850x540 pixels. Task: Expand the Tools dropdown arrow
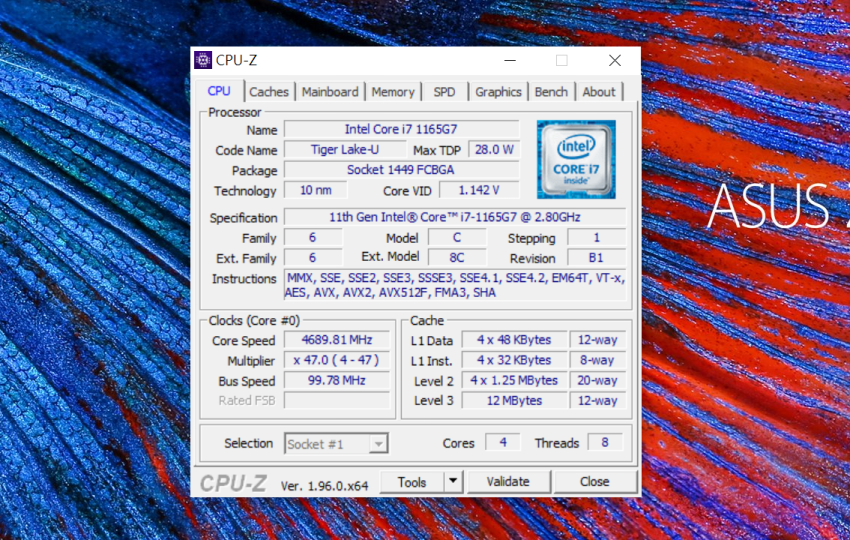pos(453,482)
